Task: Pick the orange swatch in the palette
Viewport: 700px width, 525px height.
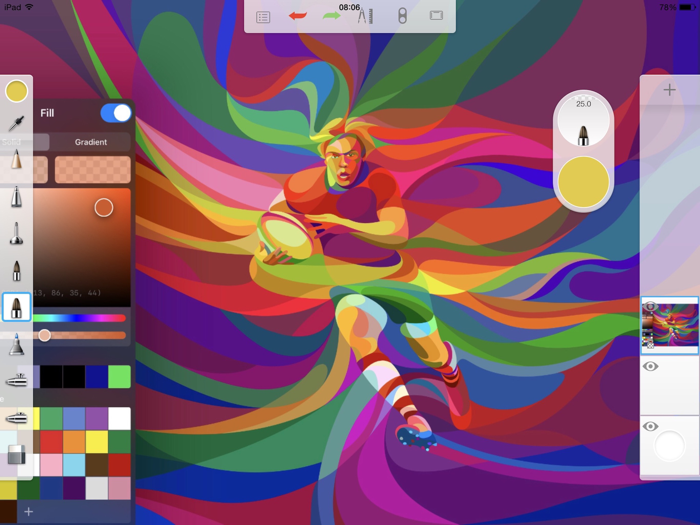Action: pos(74,442)
